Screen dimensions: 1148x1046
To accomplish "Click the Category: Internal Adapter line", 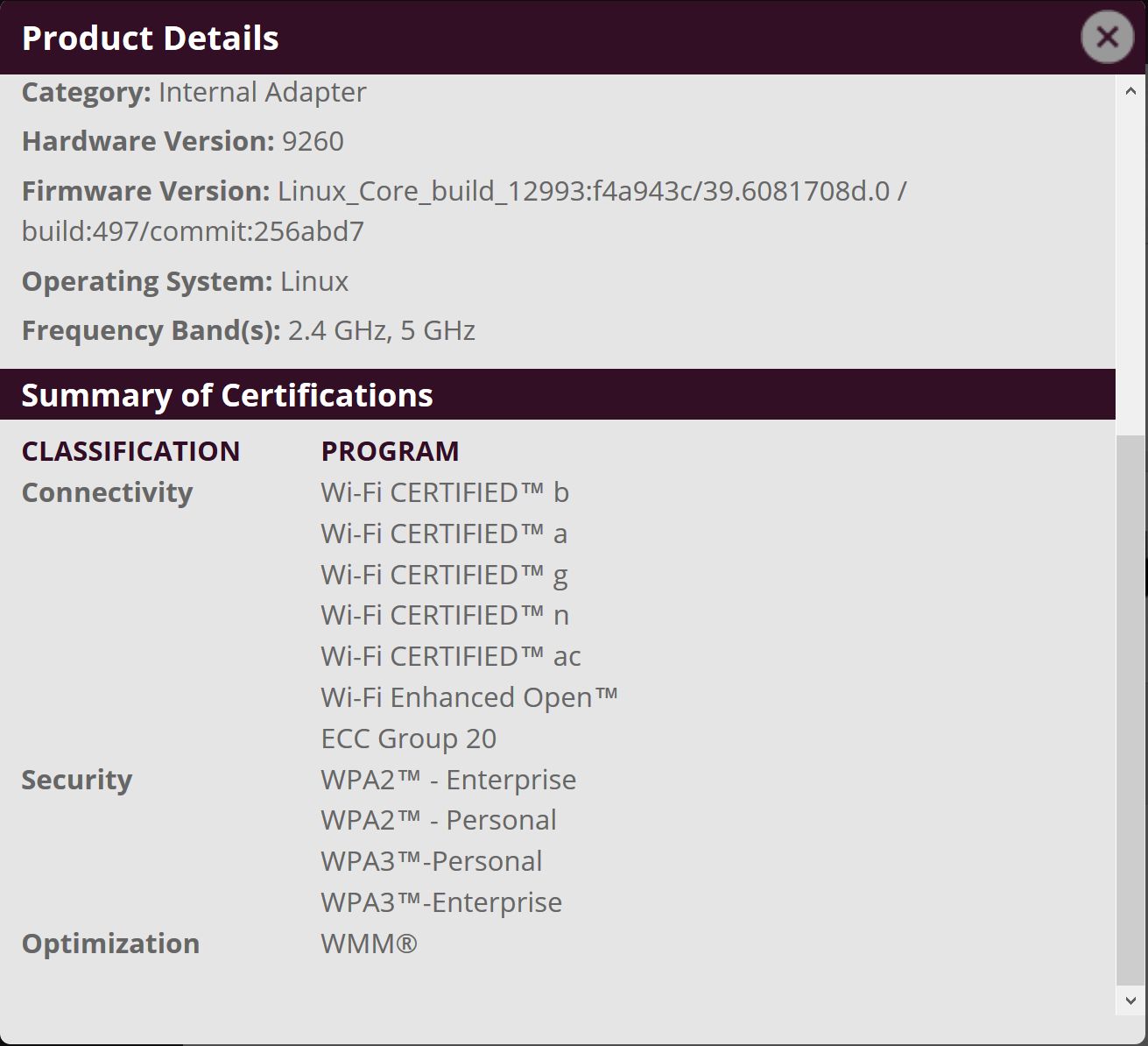I will (194, 92).
